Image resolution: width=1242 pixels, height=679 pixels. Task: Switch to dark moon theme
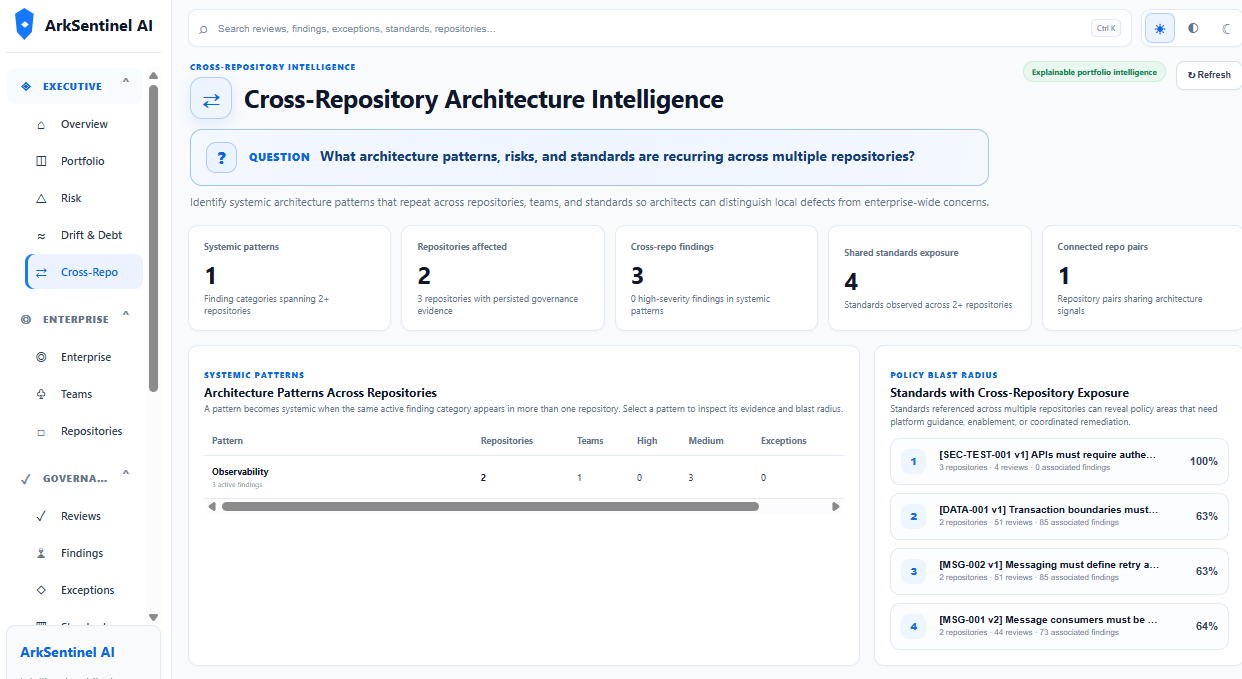point(1226,29)
